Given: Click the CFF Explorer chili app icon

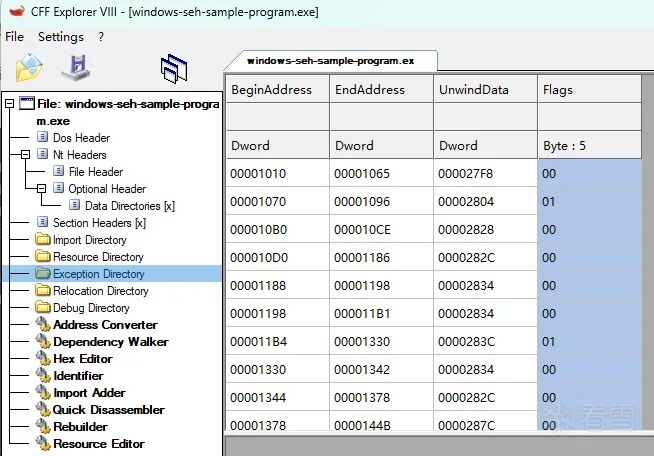Looking at the screenshot, I should [17, 10].
